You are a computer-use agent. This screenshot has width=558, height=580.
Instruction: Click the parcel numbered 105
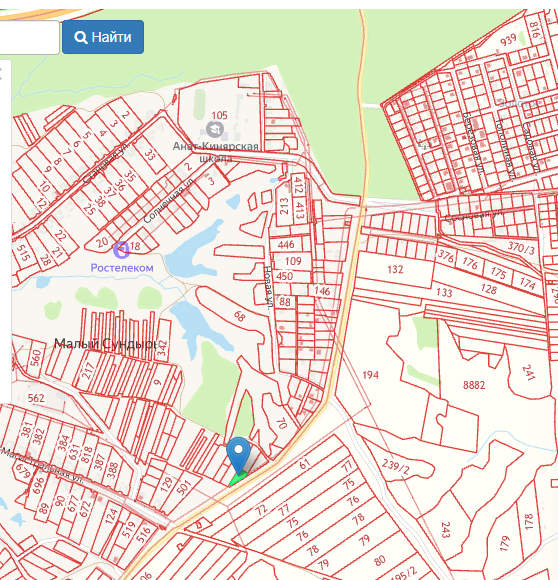tap(219, 115)
